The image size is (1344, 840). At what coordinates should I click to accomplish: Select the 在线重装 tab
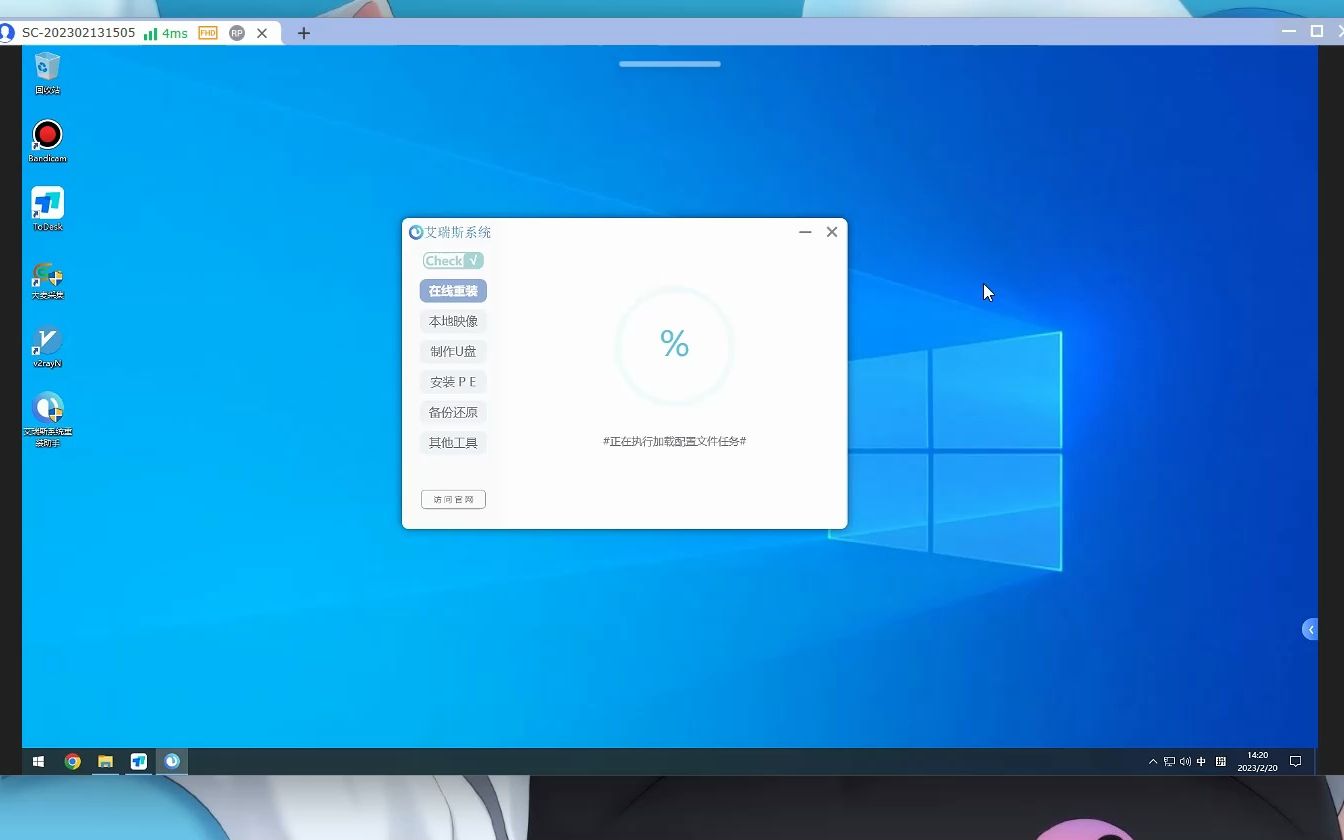click(x=453, y=291)
